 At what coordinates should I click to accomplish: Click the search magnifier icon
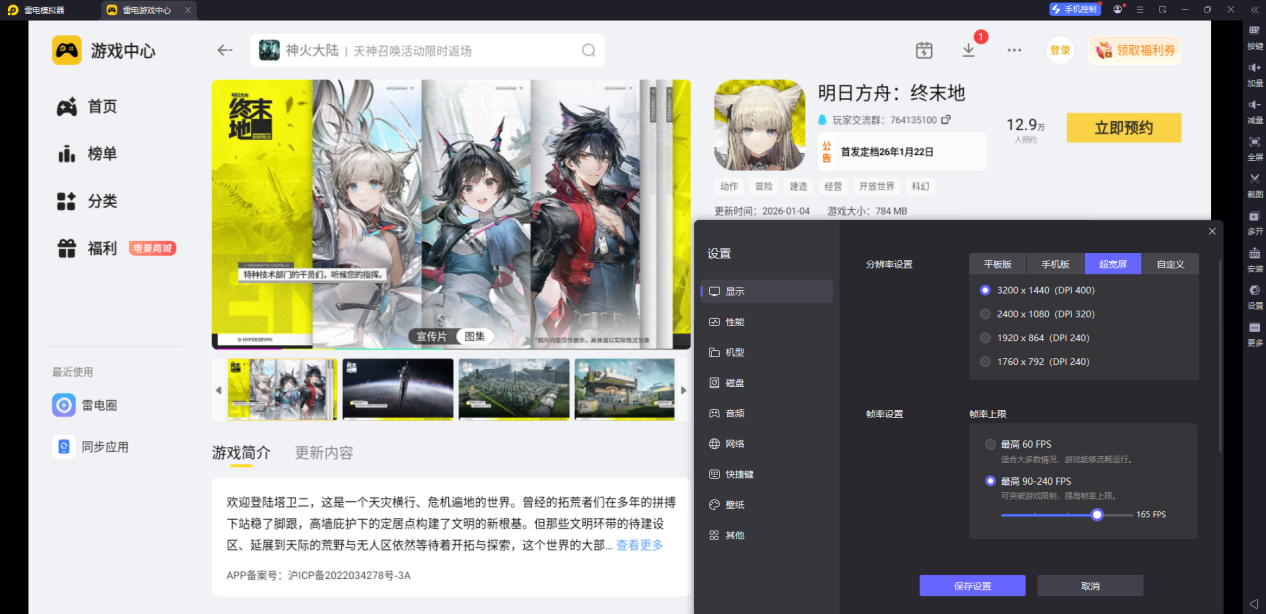click(x=589, y=50)
